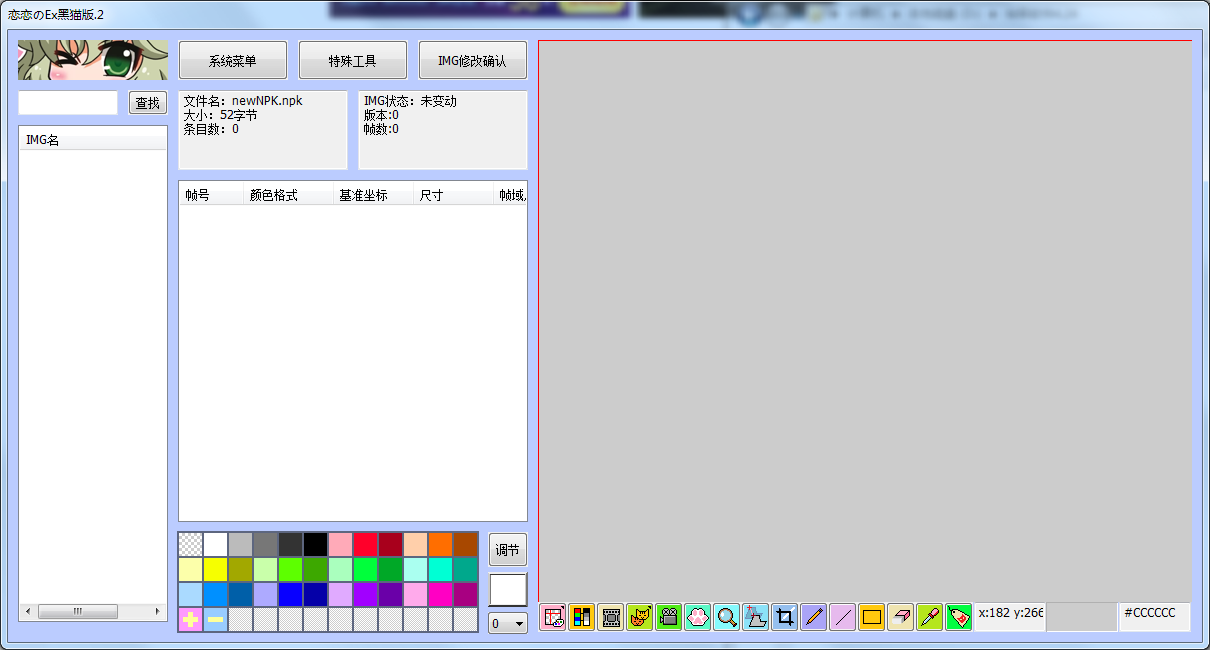This screenshot has width=1210, height=650.
Task: Click the pink paw print icon
Action: [698, 617]
